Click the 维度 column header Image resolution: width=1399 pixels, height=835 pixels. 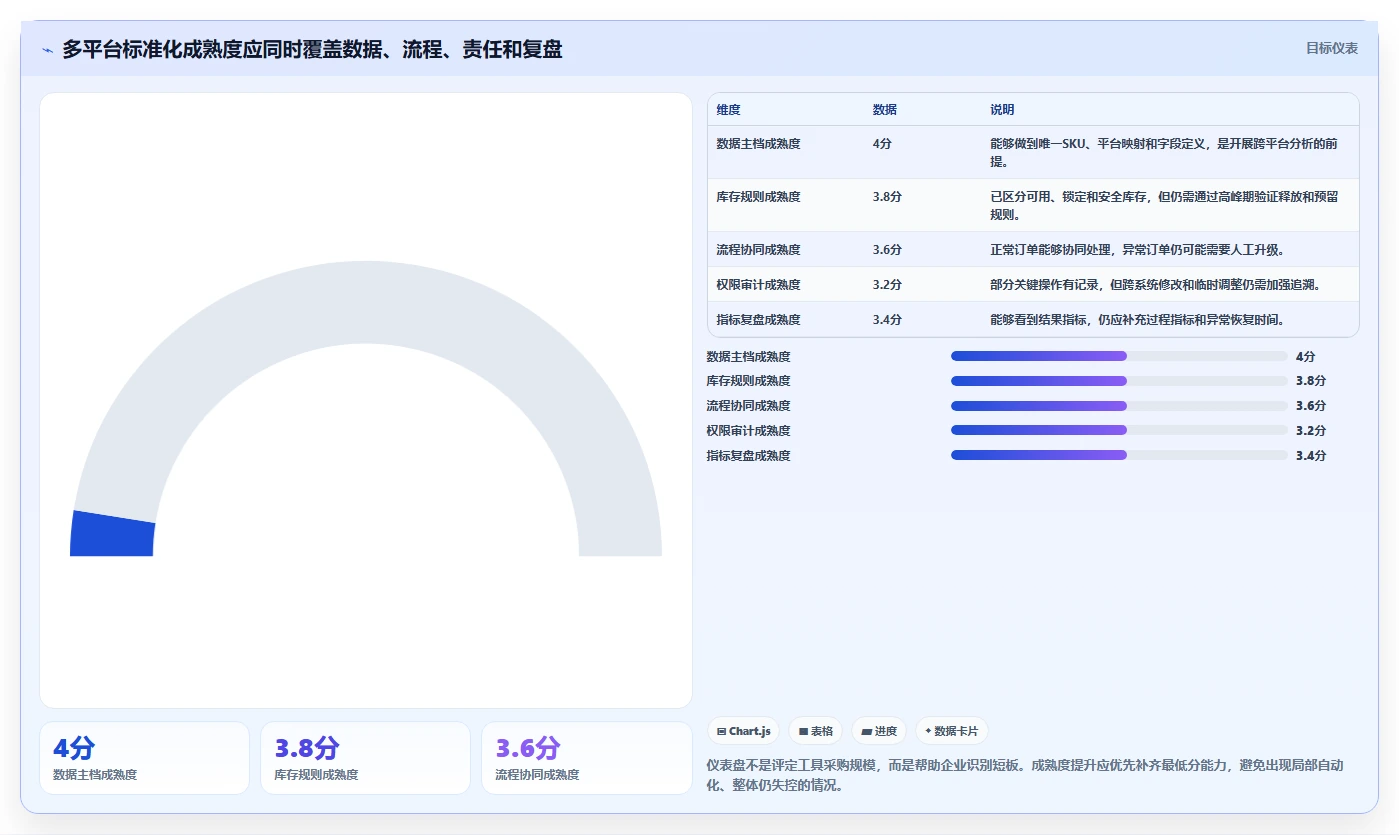tap(728, 110)
